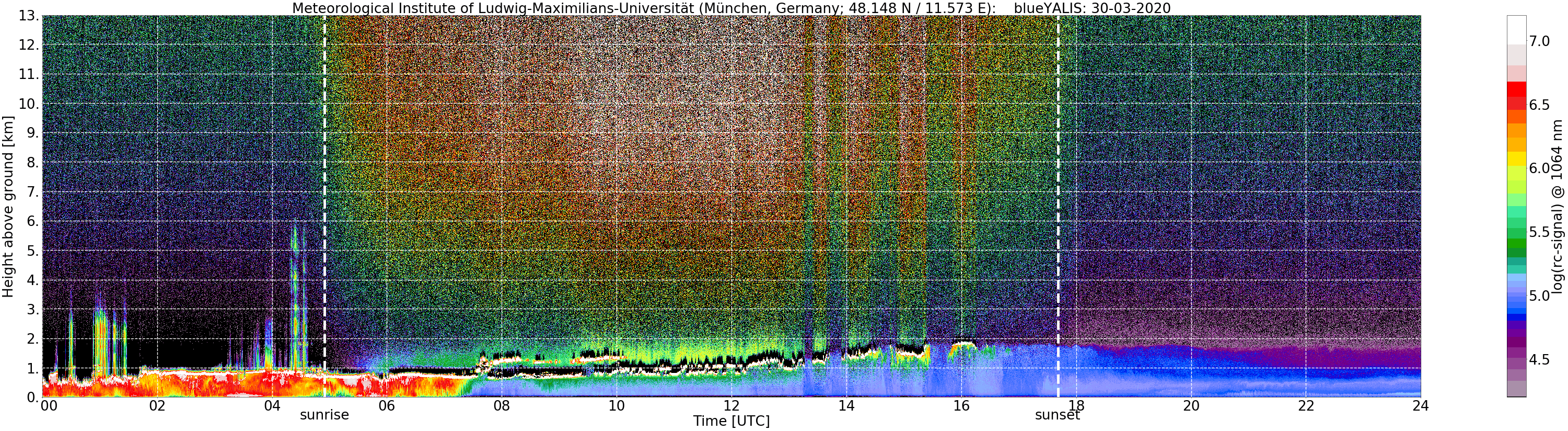Click the 'Height above ground [km]' axis label
The width and height of the screenshot is (1568, 431).
(8, 207)
